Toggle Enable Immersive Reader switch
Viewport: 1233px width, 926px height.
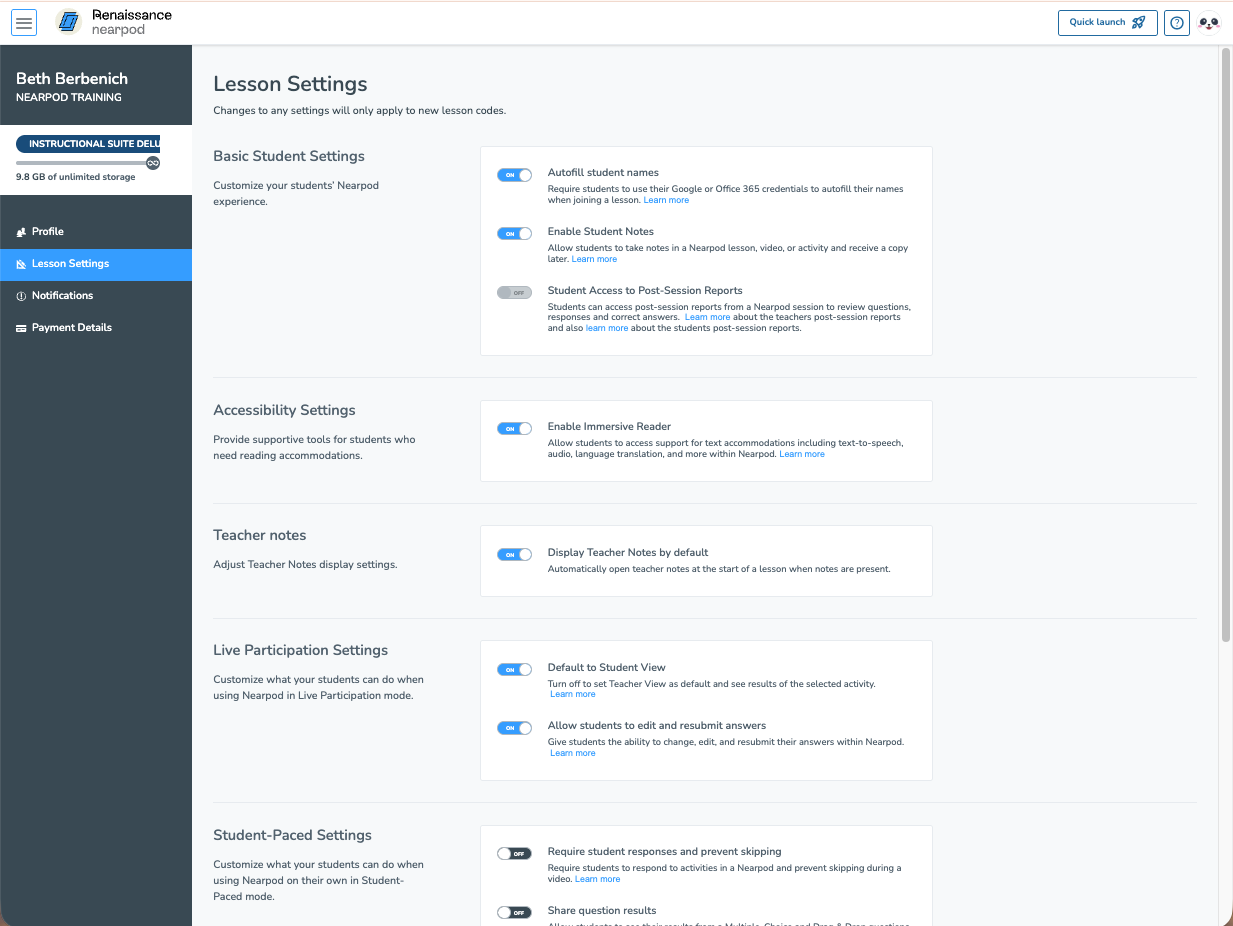[514, 428]
